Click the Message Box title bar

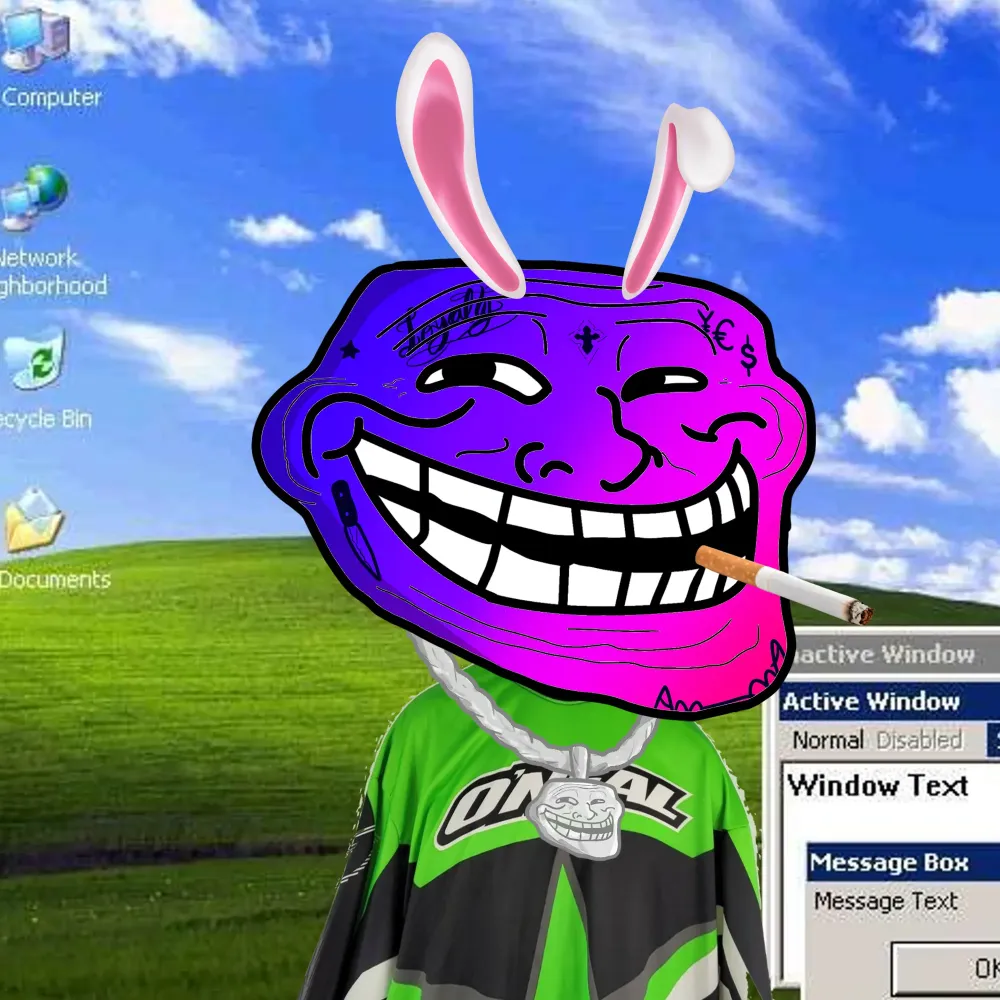point(903,863)
